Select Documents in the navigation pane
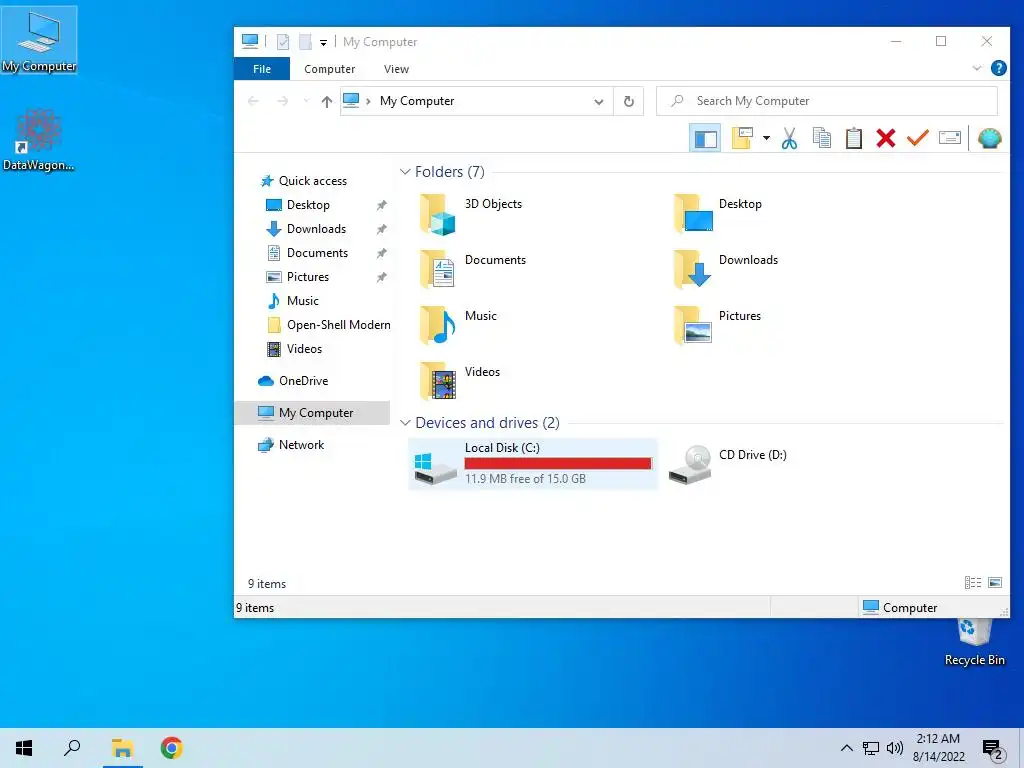The image size is (1024, 768). (x=317, y=253)
